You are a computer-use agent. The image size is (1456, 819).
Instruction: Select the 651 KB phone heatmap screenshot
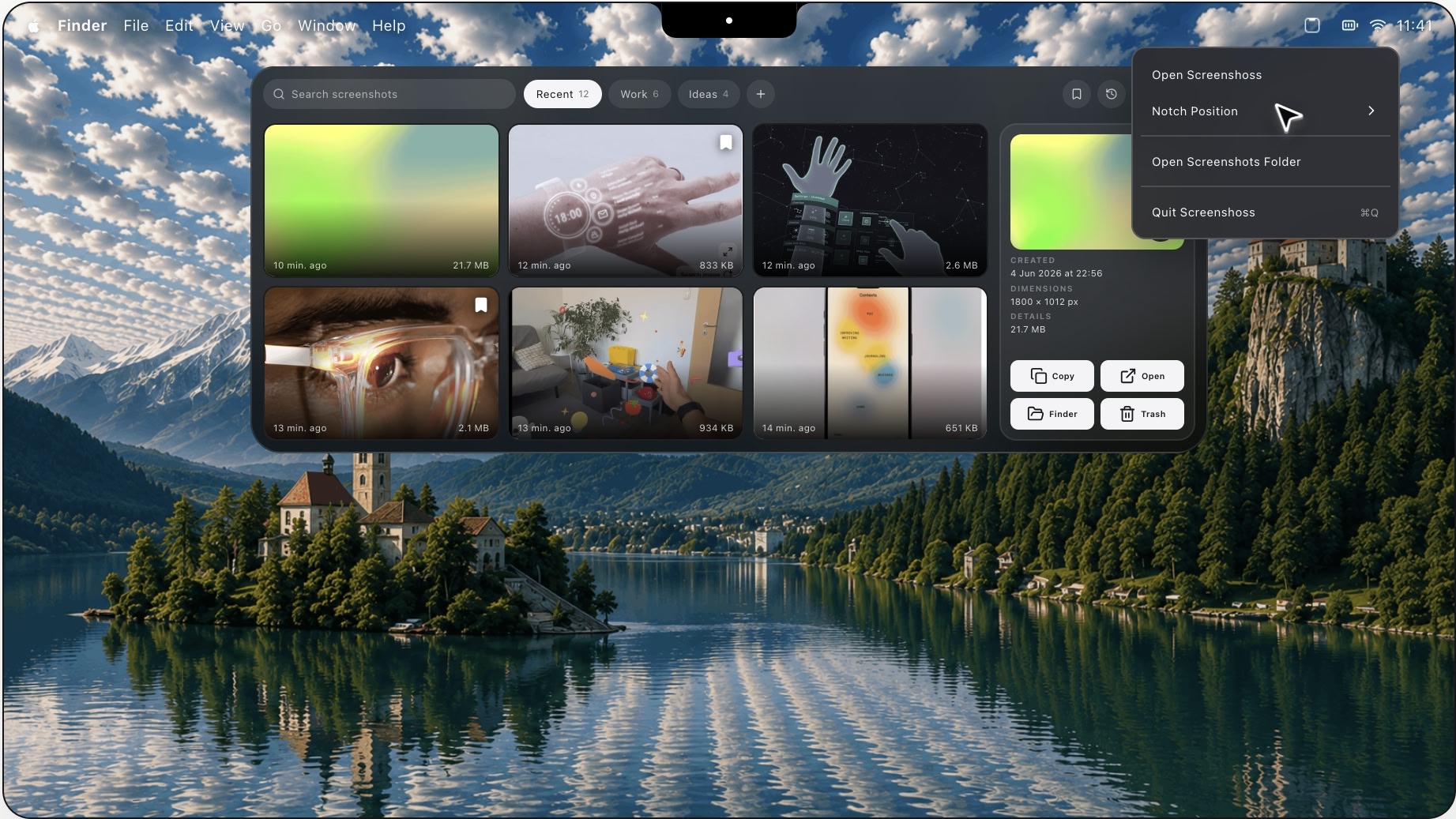click(x=870, y=363)
